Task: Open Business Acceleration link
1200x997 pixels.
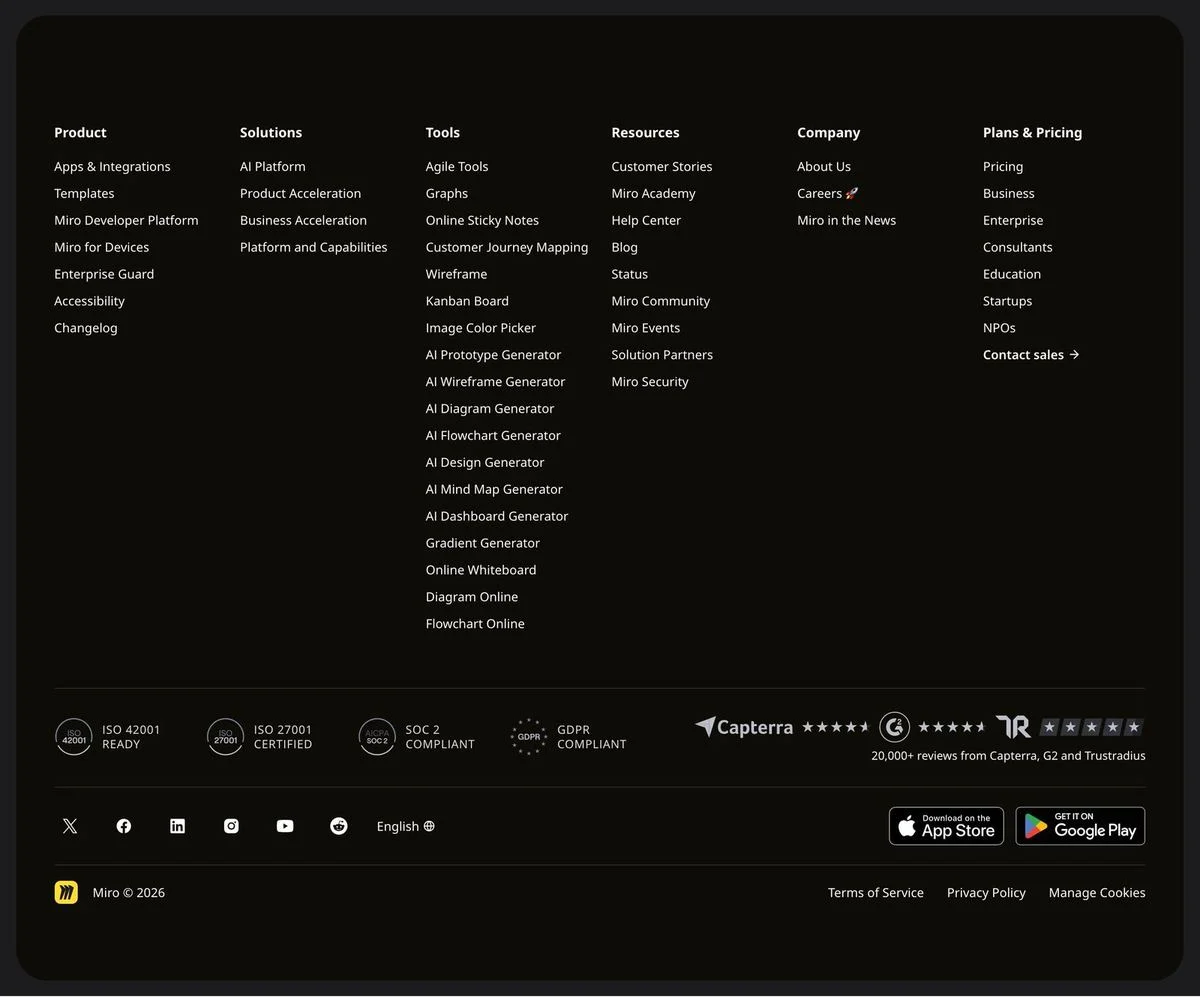Action: click(x=303, y=221)
